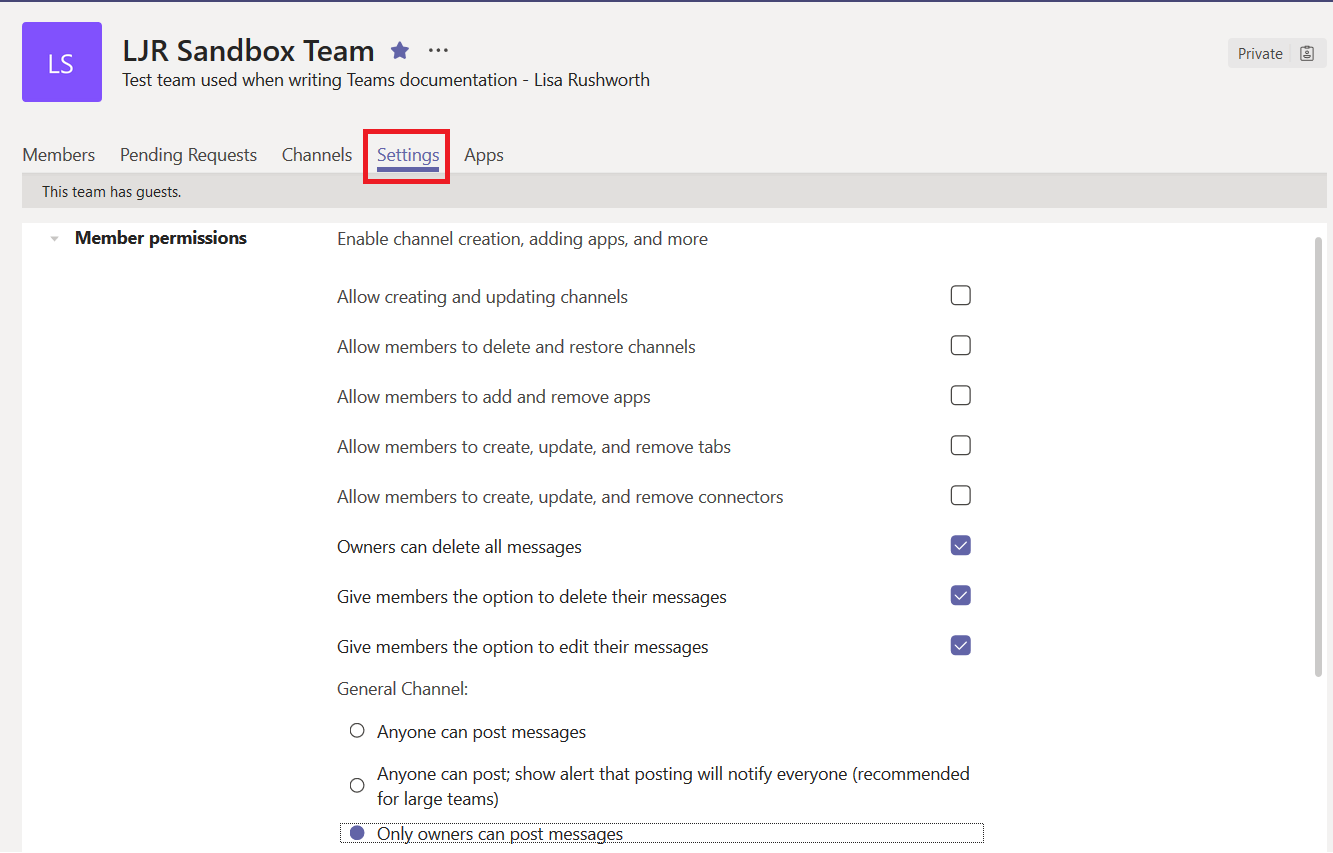Click the LS team avatar tile
1333x853 pixels.
click(62, 62)
